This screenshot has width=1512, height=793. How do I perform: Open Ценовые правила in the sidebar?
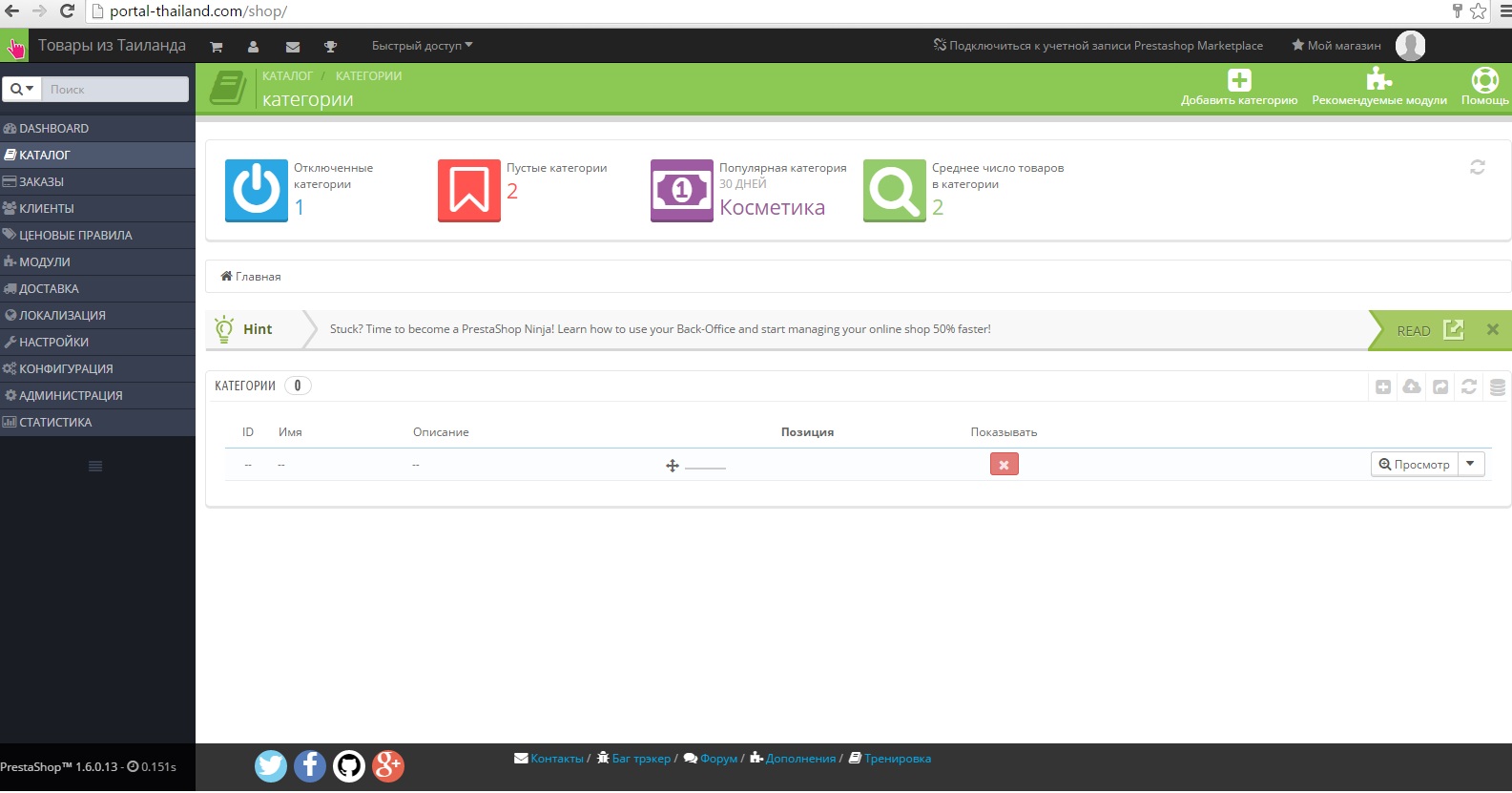(97, 235)
